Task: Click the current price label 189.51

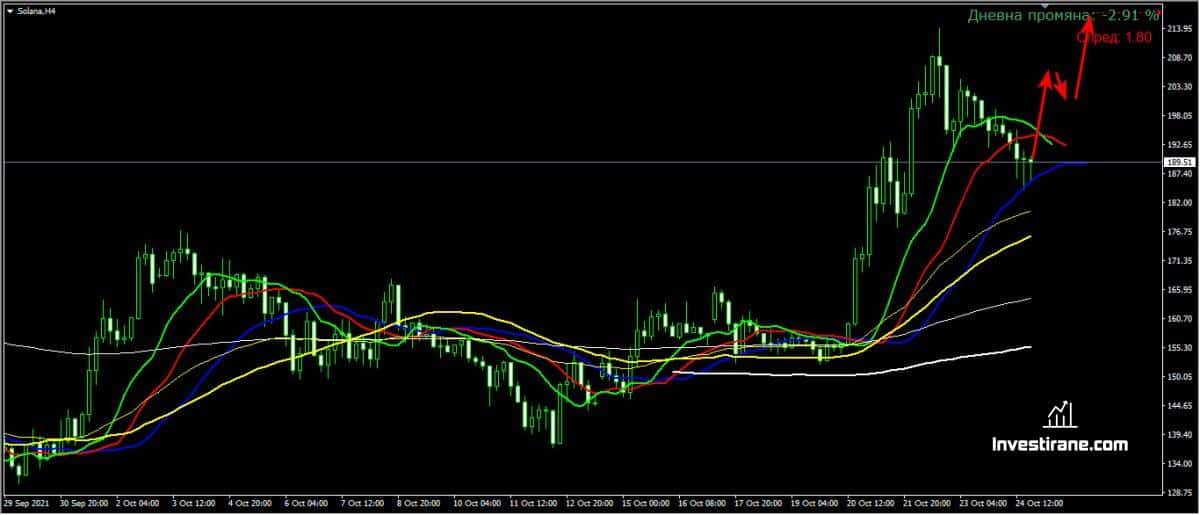Action: 1181,162
